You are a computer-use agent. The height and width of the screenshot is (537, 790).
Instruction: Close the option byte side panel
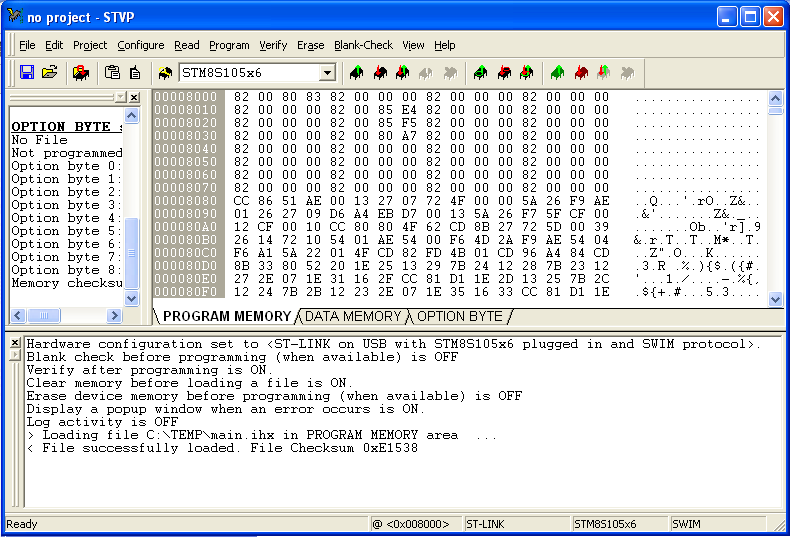pyautogui.click(x=134, y=97)
